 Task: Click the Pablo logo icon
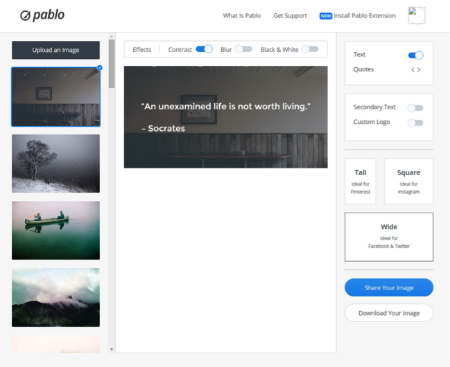point(25,15)
